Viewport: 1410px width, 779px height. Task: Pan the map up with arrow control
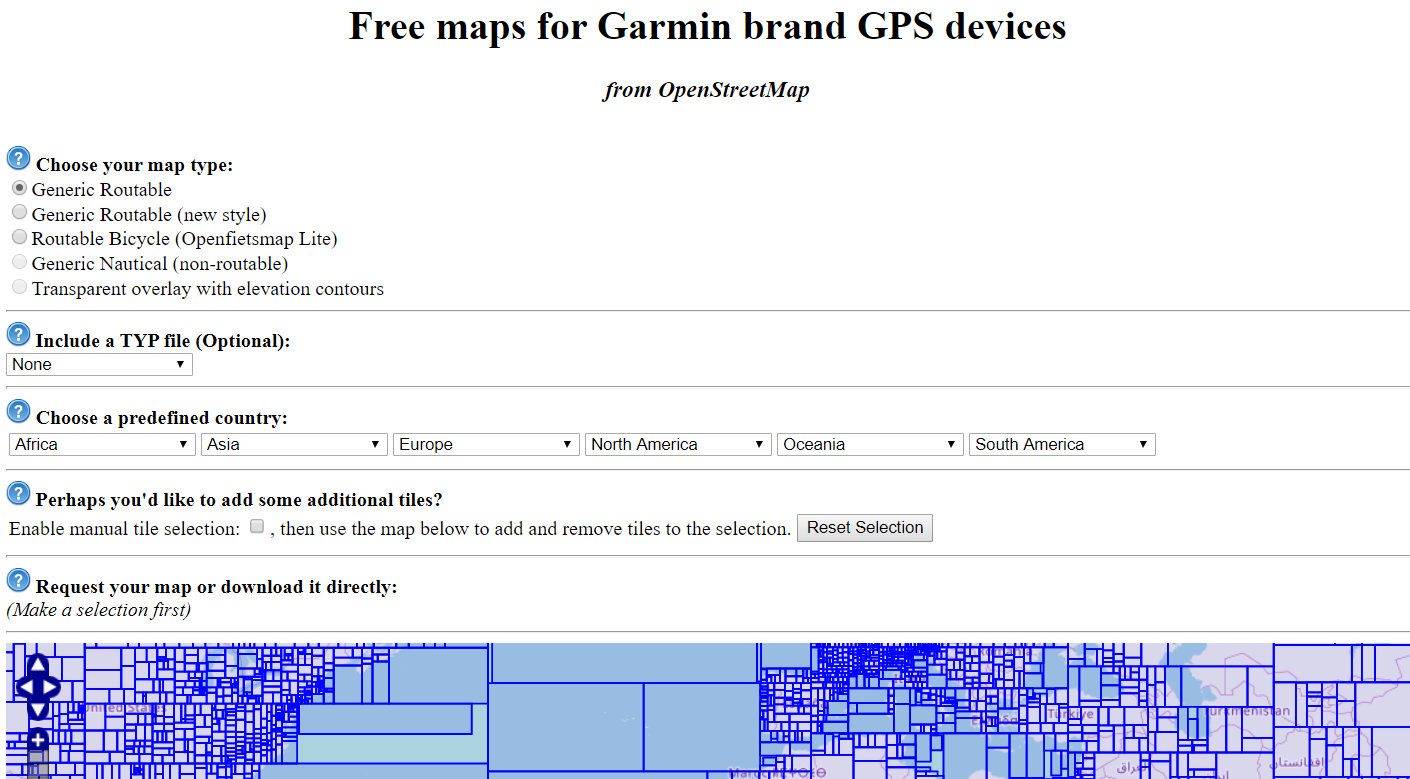[x=37, y=665]
